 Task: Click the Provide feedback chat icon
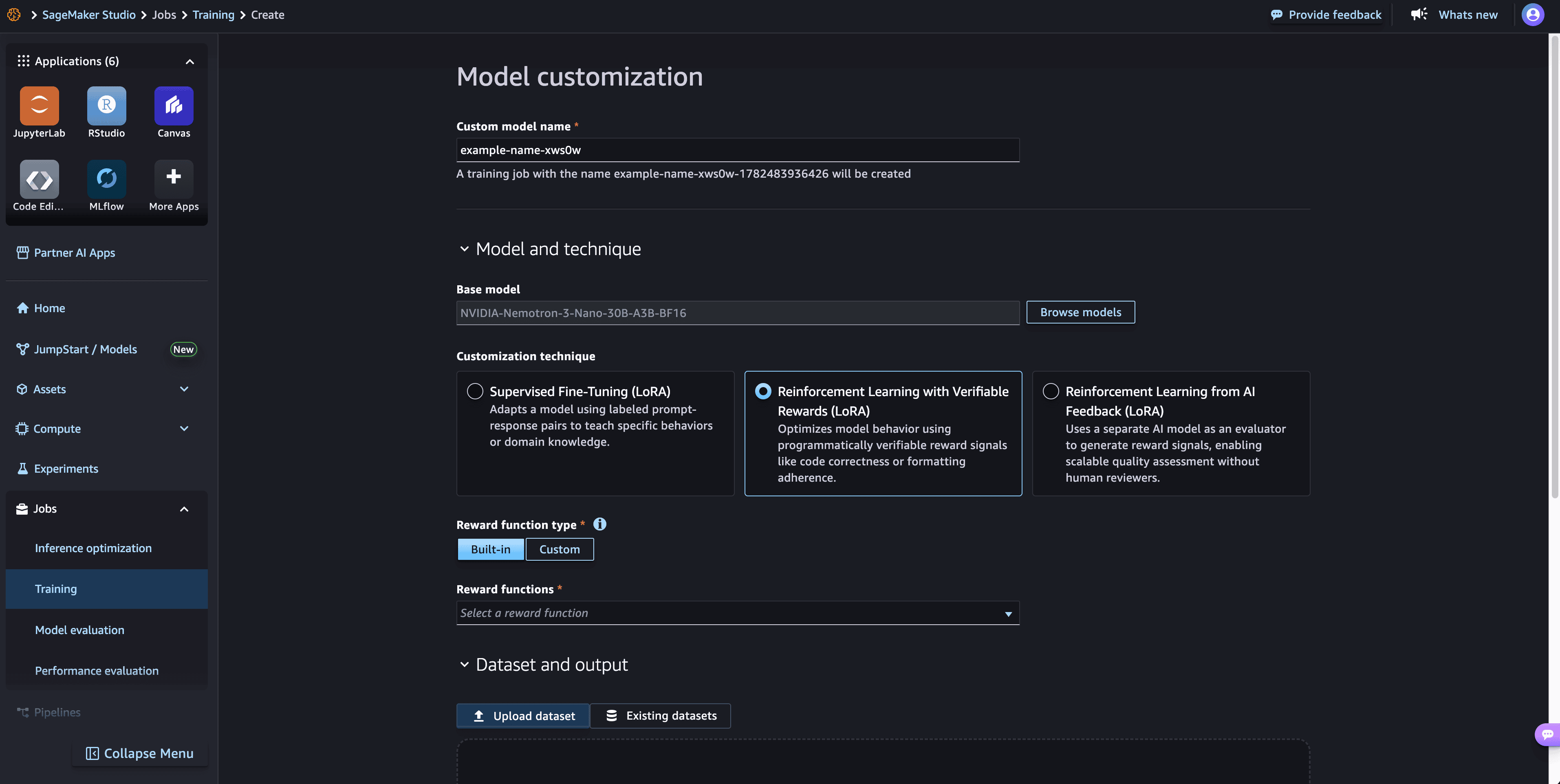pyautogui.click(x=1277, y=15)
